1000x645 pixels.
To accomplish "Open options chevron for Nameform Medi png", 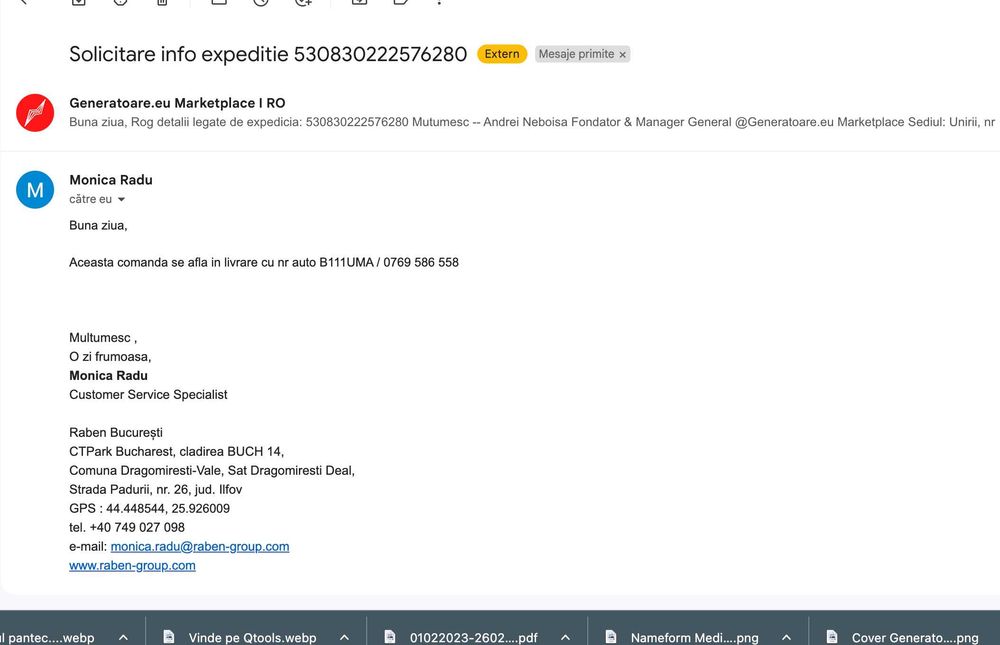I will click(786, 637).
